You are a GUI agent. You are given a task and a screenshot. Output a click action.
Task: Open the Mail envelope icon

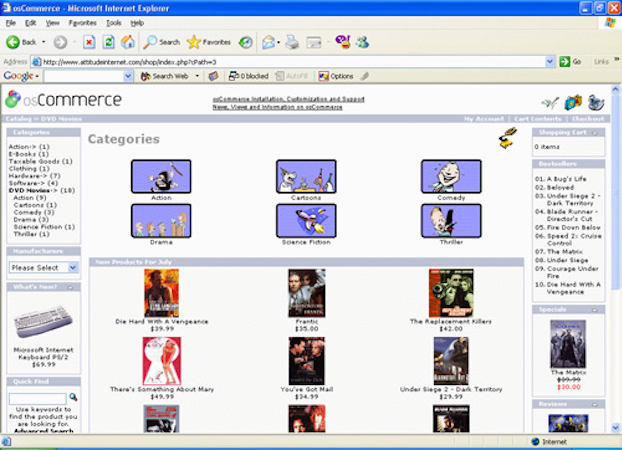click(x=269, y=42)
